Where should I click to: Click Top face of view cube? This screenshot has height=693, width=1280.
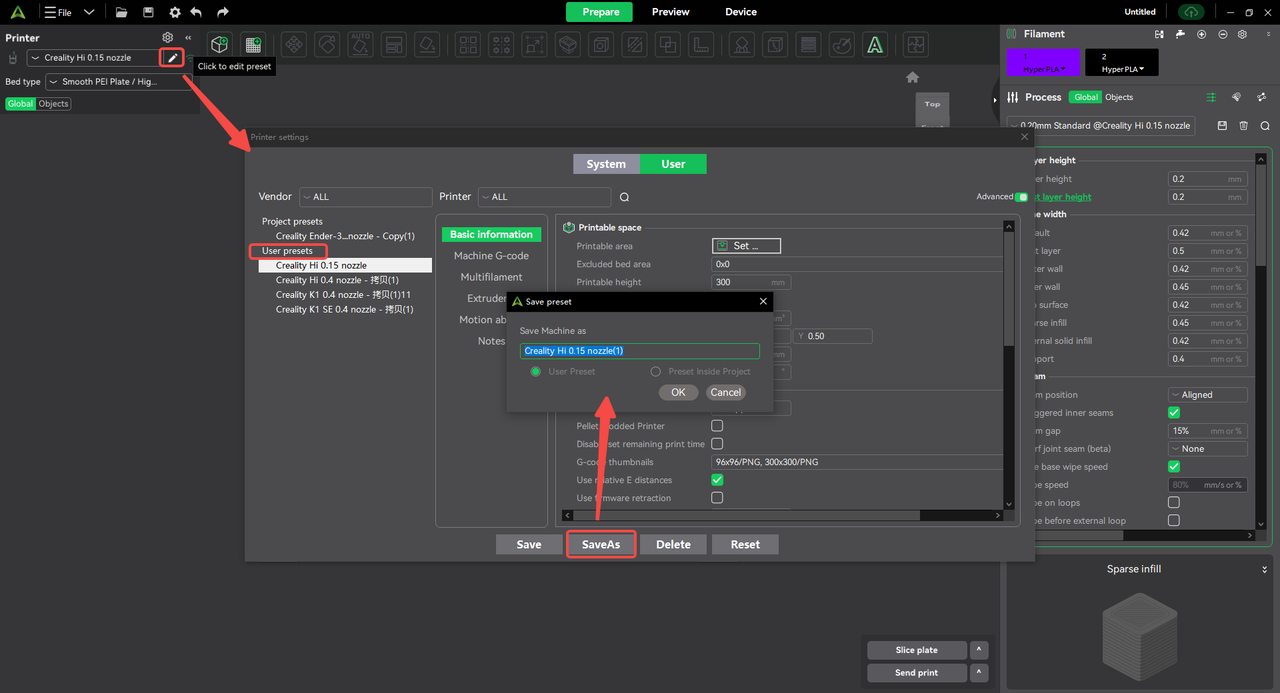(932, 104)
